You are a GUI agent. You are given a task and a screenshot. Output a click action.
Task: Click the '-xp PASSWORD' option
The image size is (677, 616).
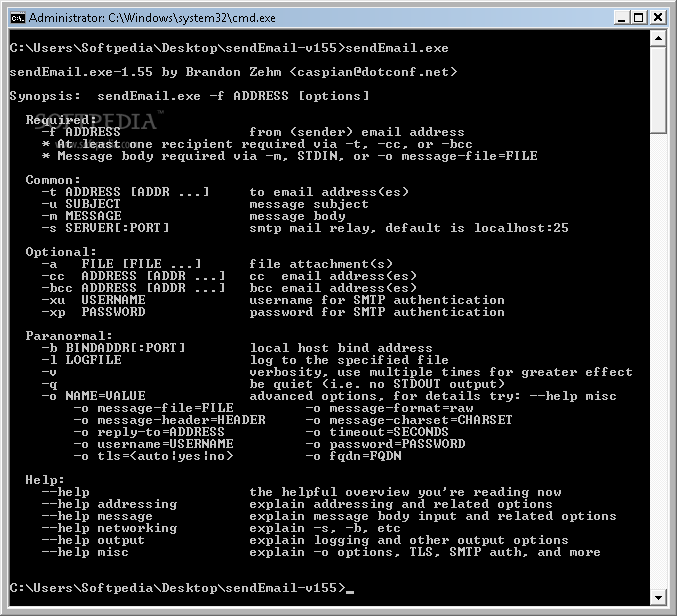click(x=93, y=312)
